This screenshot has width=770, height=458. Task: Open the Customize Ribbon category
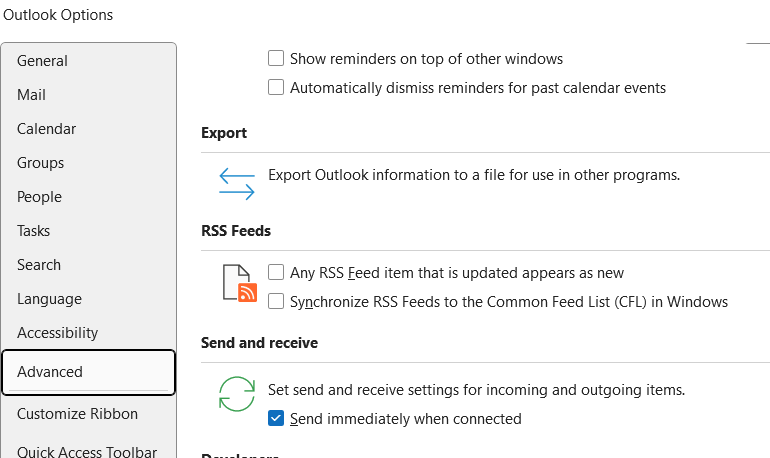88,414
